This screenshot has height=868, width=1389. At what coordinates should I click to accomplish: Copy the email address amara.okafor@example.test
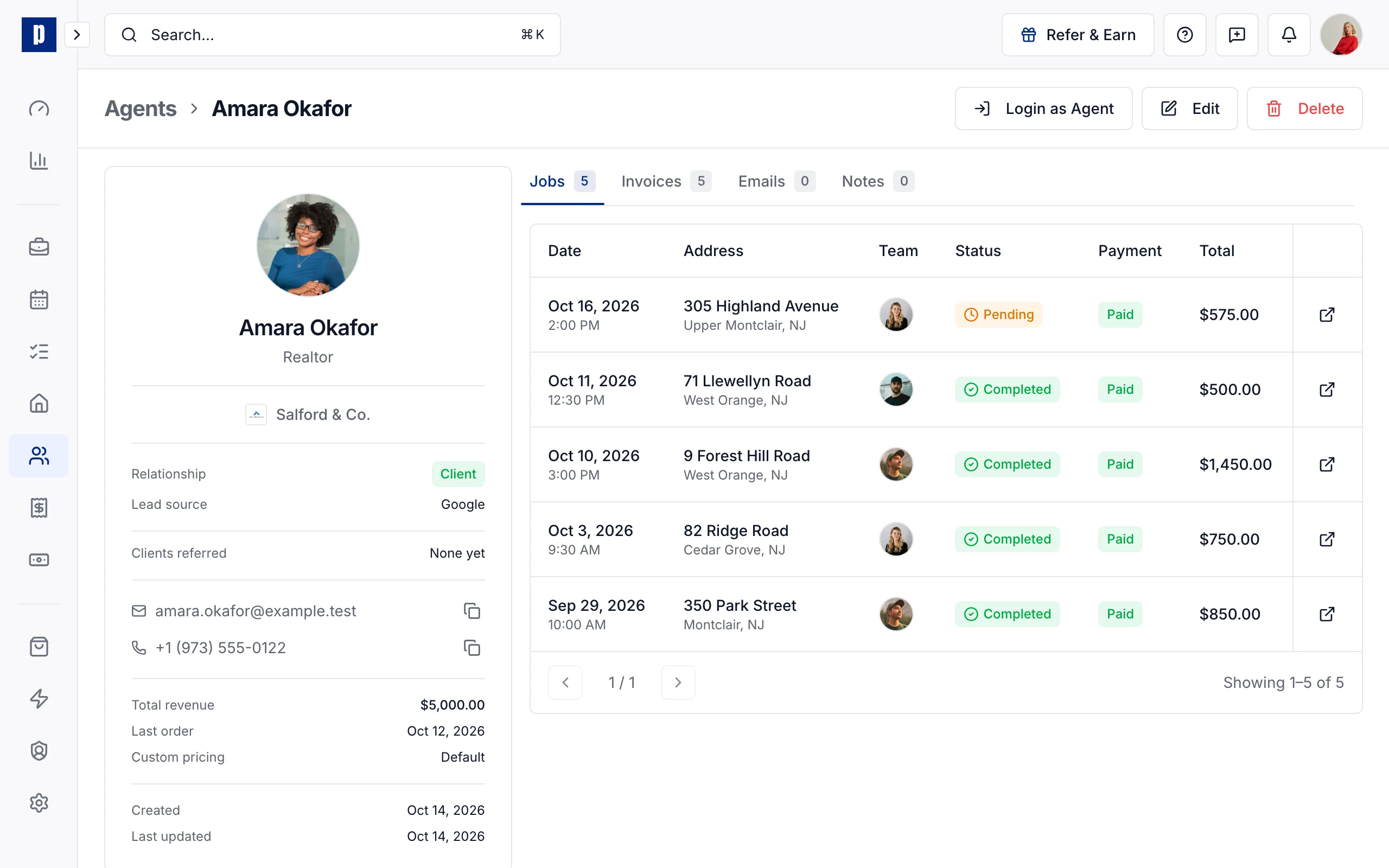(x=472, y=611)
